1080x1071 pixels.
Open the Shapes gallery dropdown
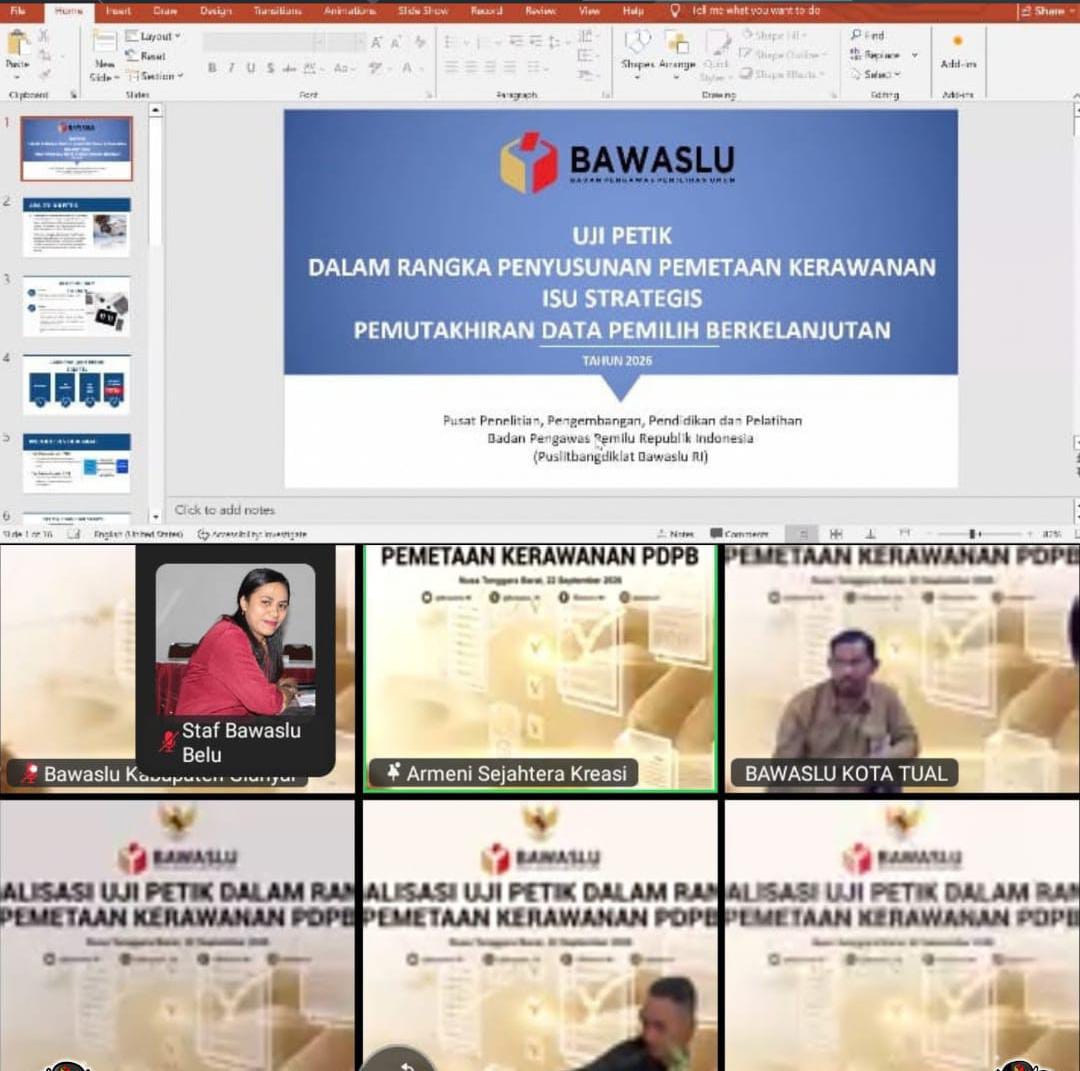pyautogui.click(x=636, y=76)
